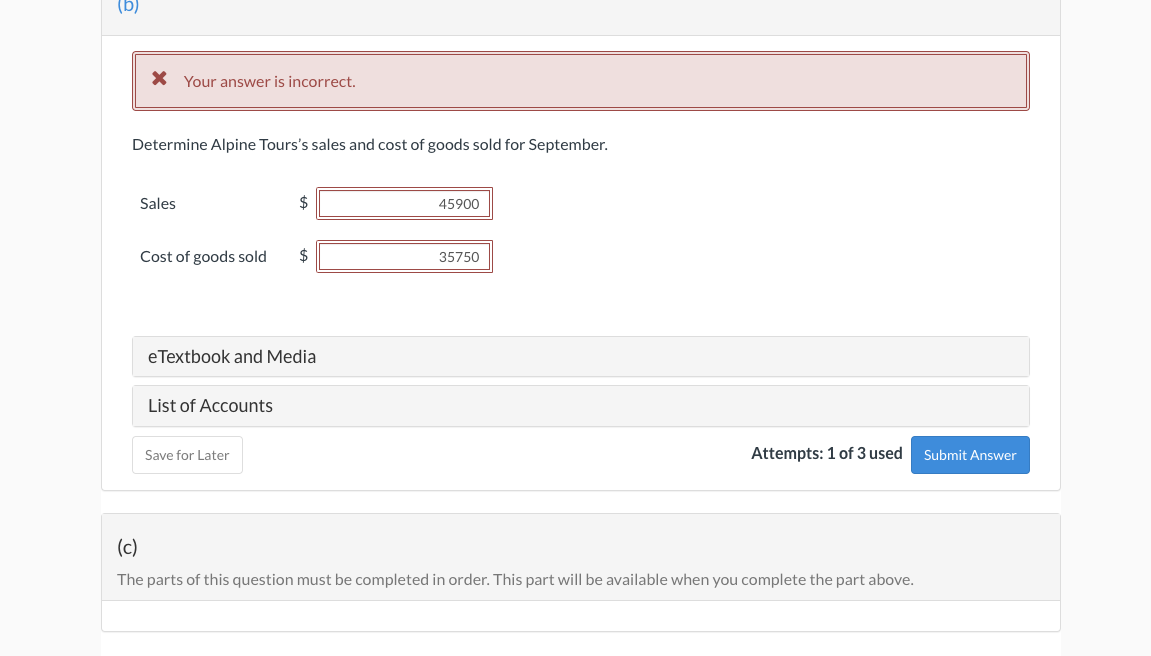Click the Determine Alpine Tours instruction text
The image size is (1151, 656).
tap(369, 144)
